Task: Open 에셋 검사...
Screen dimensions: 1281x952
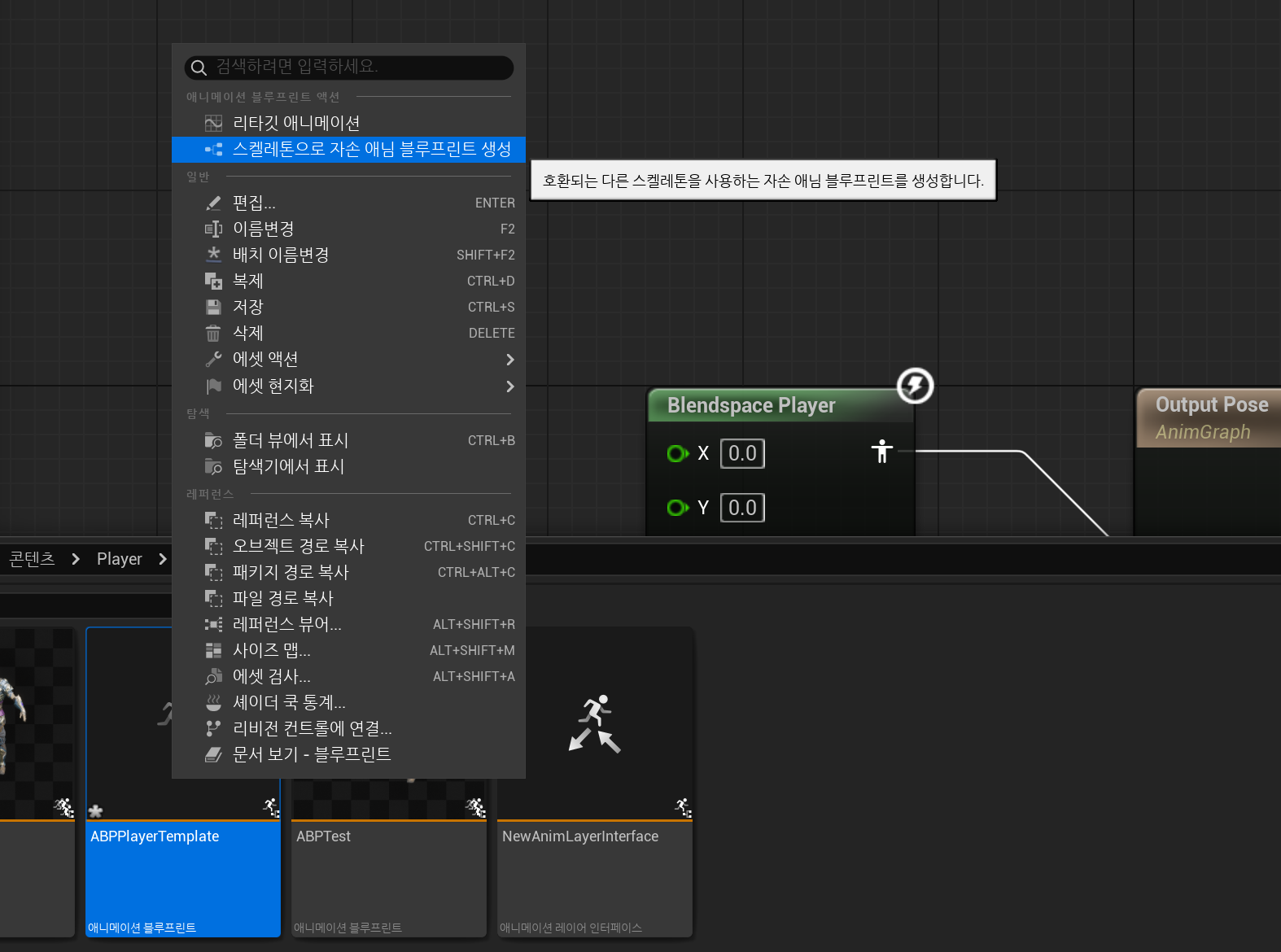Action: [x=348, y=676]
